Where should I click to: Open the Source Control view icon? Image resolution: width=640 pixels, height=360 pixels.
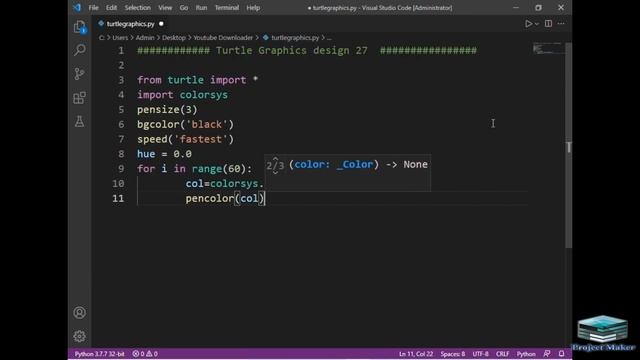[x=80, y=73]
